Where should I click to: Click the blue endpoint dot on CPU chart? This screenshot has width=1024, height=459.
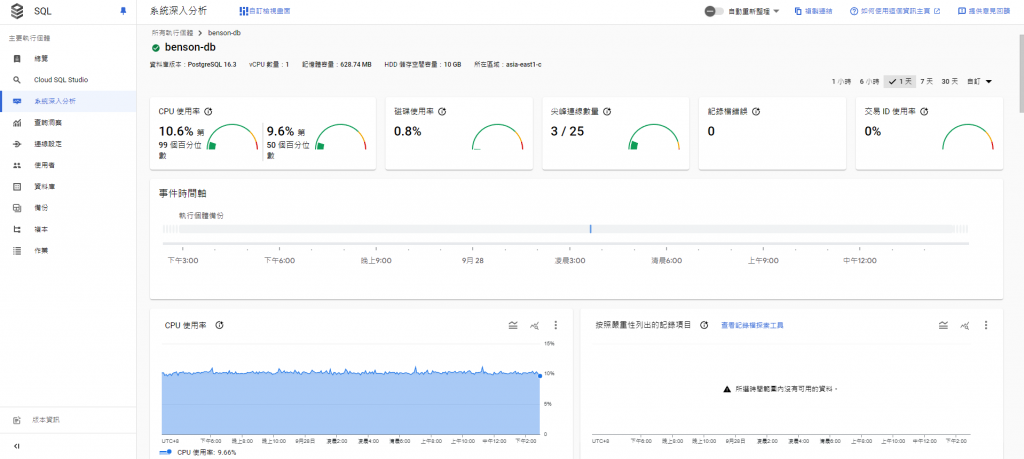pyautogui.click(x=539, y=375)
